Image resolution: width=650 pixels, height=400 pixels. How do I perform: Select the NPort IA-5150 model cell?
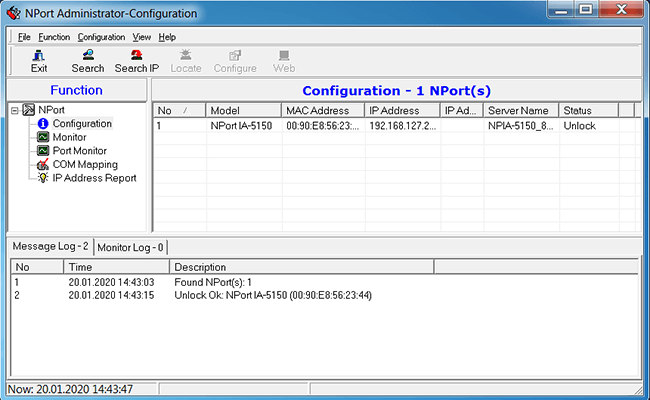coord(241,126)
